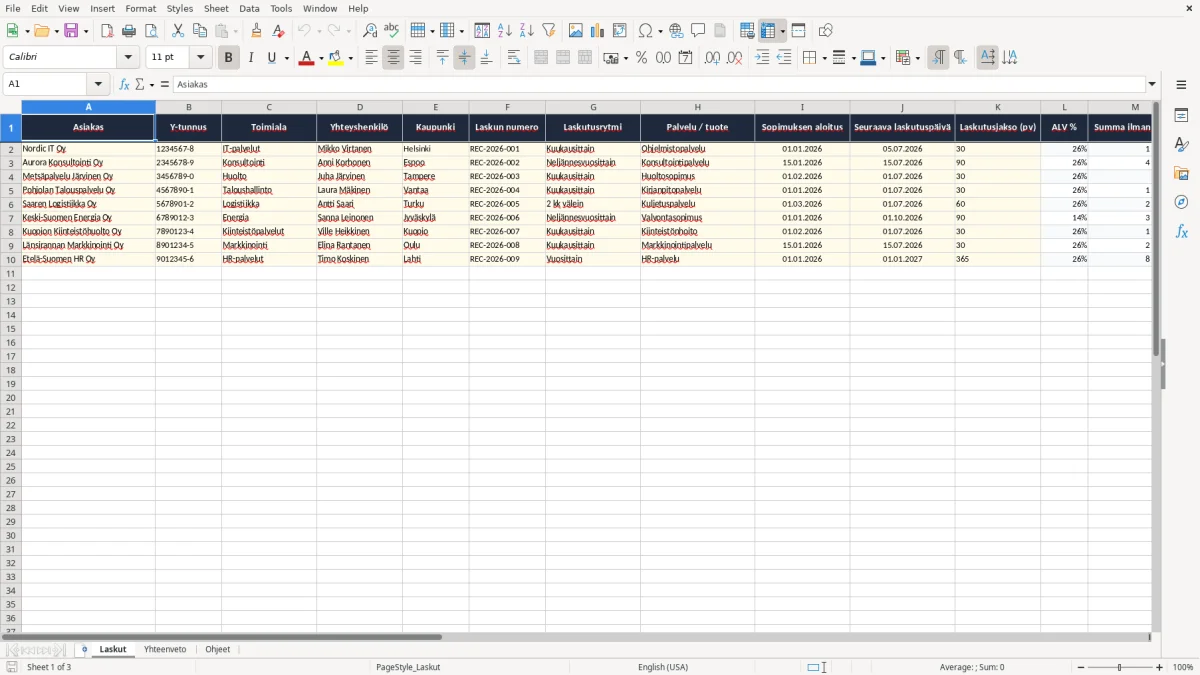This screenshot has width=1200, height=675.
Task: Switch to the Yhteenveto sheet tab
Action: click(165, 649)
